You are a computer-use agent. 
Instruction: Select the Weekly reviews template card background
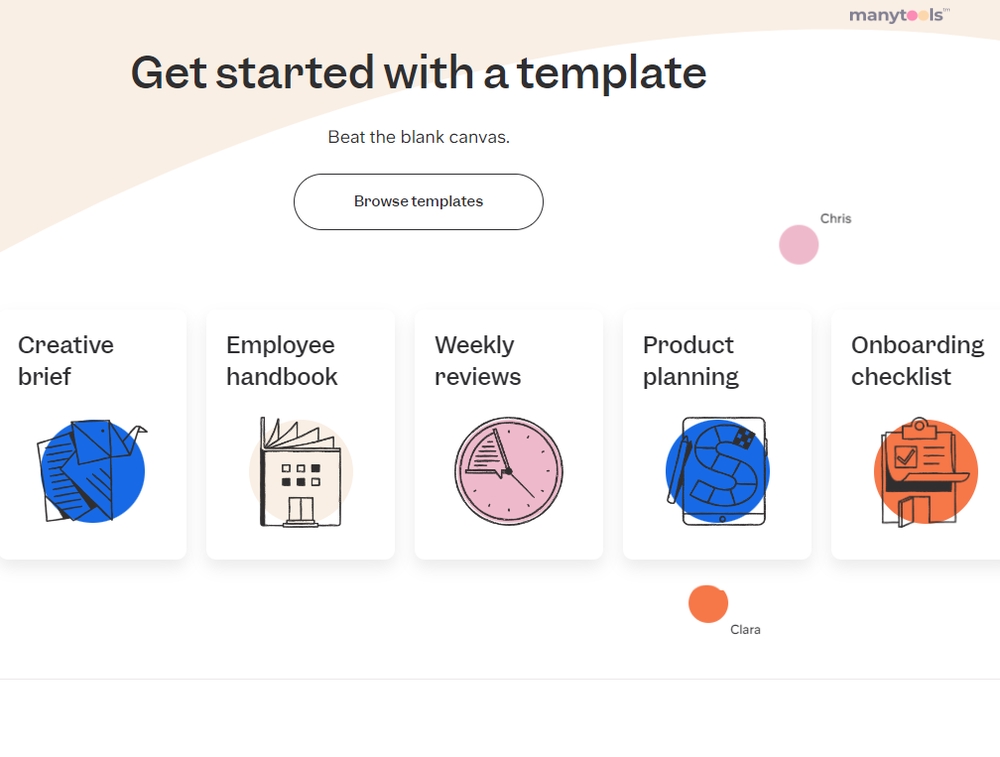(x=509, y=435)
